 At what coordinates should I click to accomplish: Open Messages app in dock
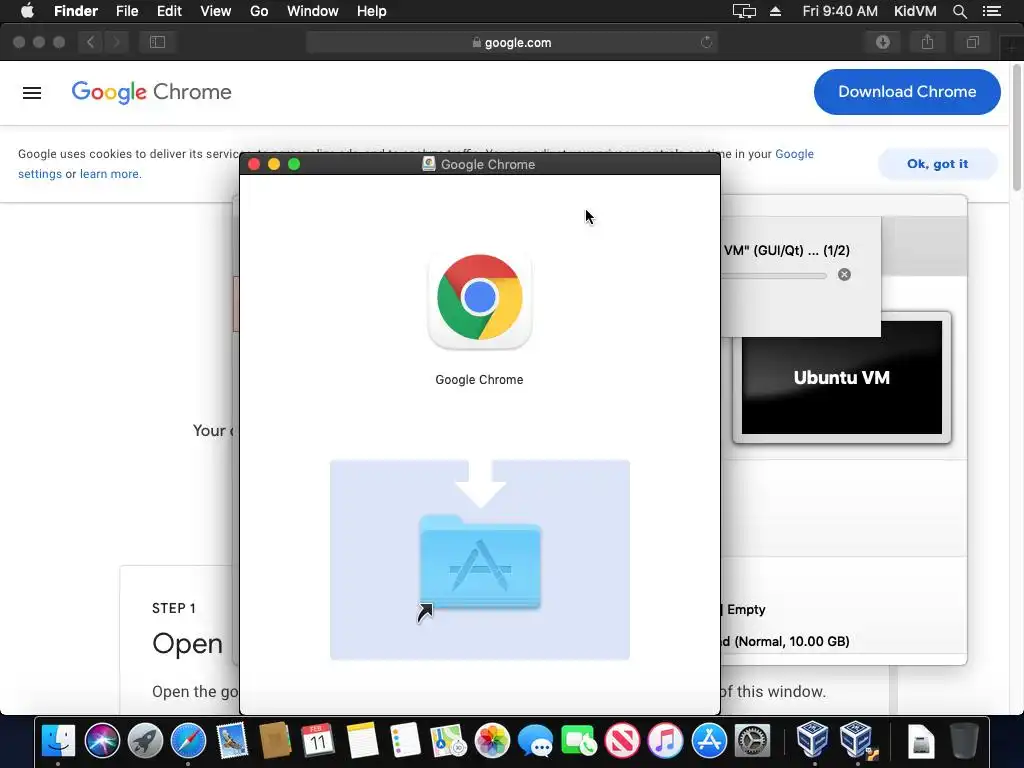[535, 741]
